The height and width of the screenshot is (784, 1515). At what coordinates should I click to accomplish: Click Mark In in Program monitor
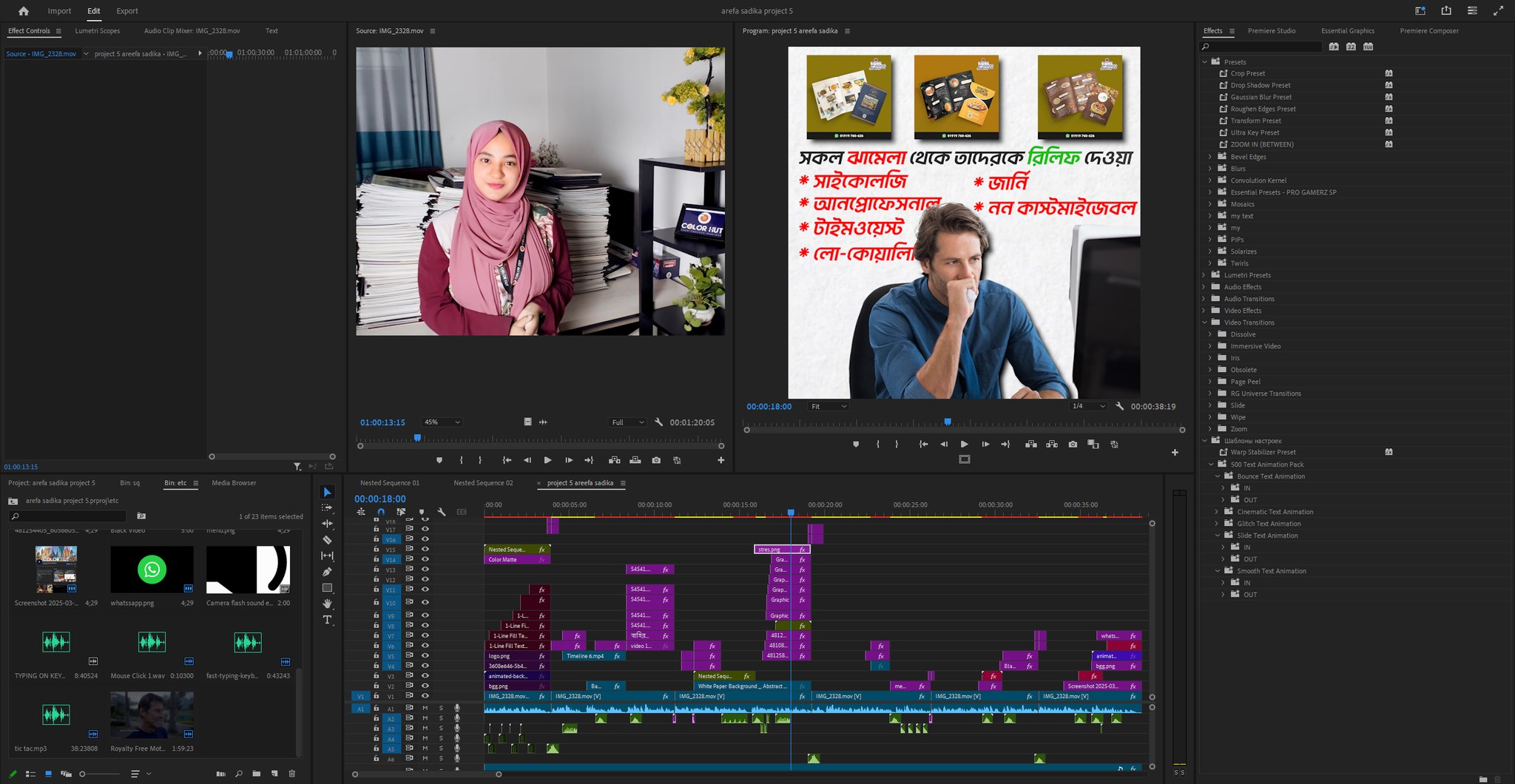tap(878, 444)
